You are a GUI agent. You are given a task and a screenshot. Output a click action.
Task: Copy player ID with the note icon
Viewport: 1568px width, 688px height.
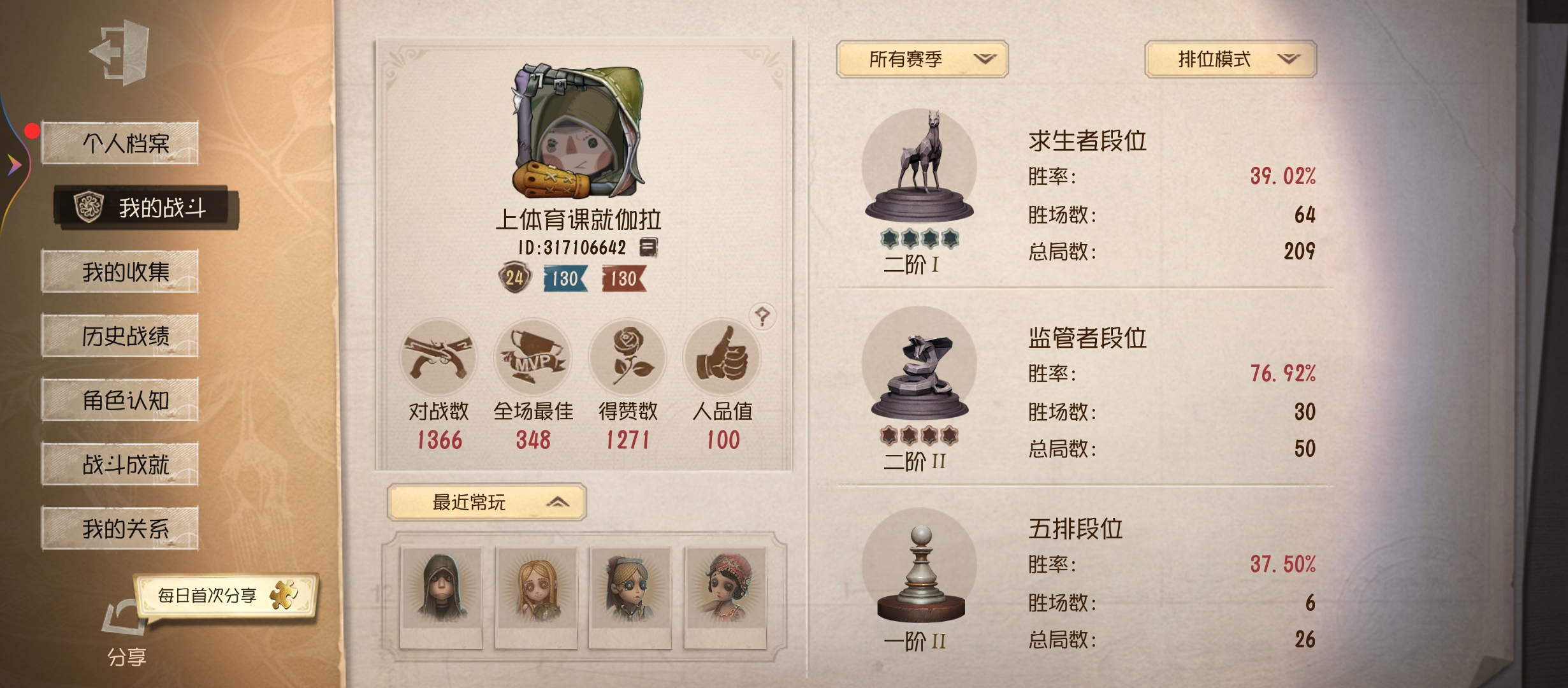pos(648,247)
